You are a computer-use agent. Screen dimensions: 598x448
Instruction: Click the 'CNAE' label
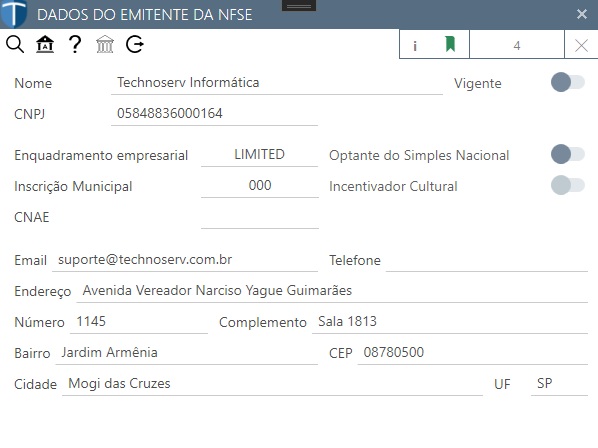pyautogui.click(x=32, y=217)
